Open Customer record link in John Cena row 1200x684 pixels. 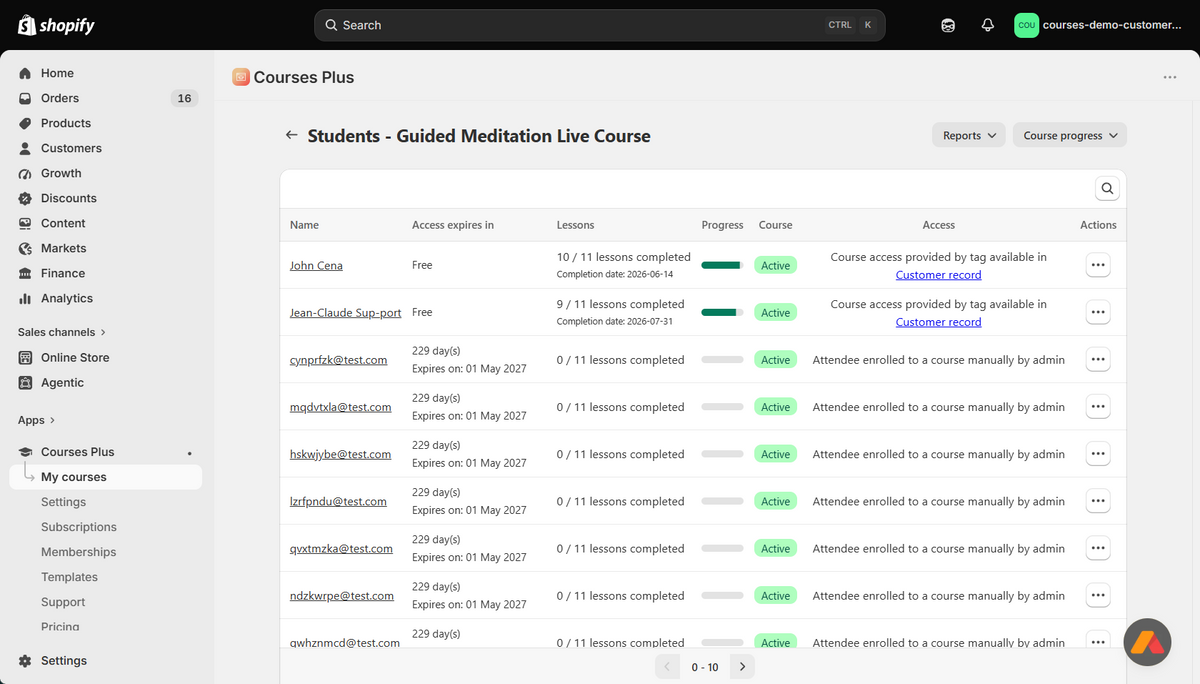938,275
